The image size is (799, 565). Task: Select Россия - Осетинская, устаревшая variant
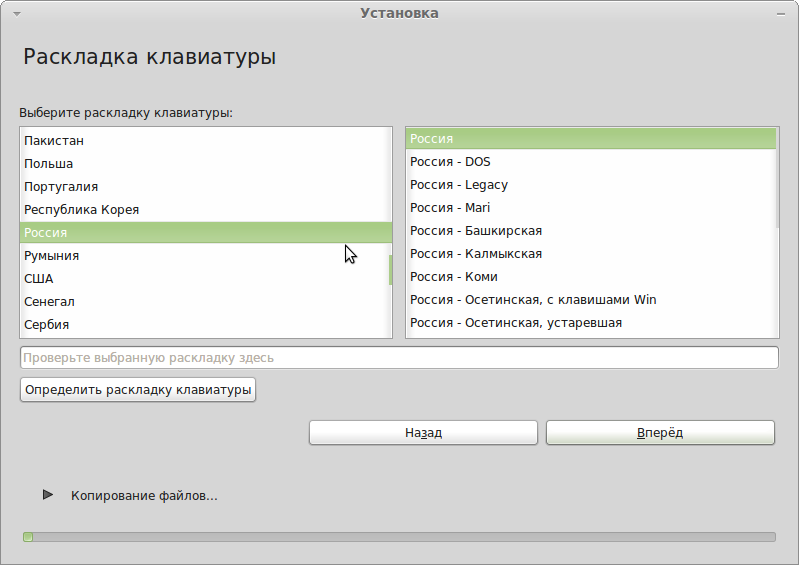(x=591, y=322)
